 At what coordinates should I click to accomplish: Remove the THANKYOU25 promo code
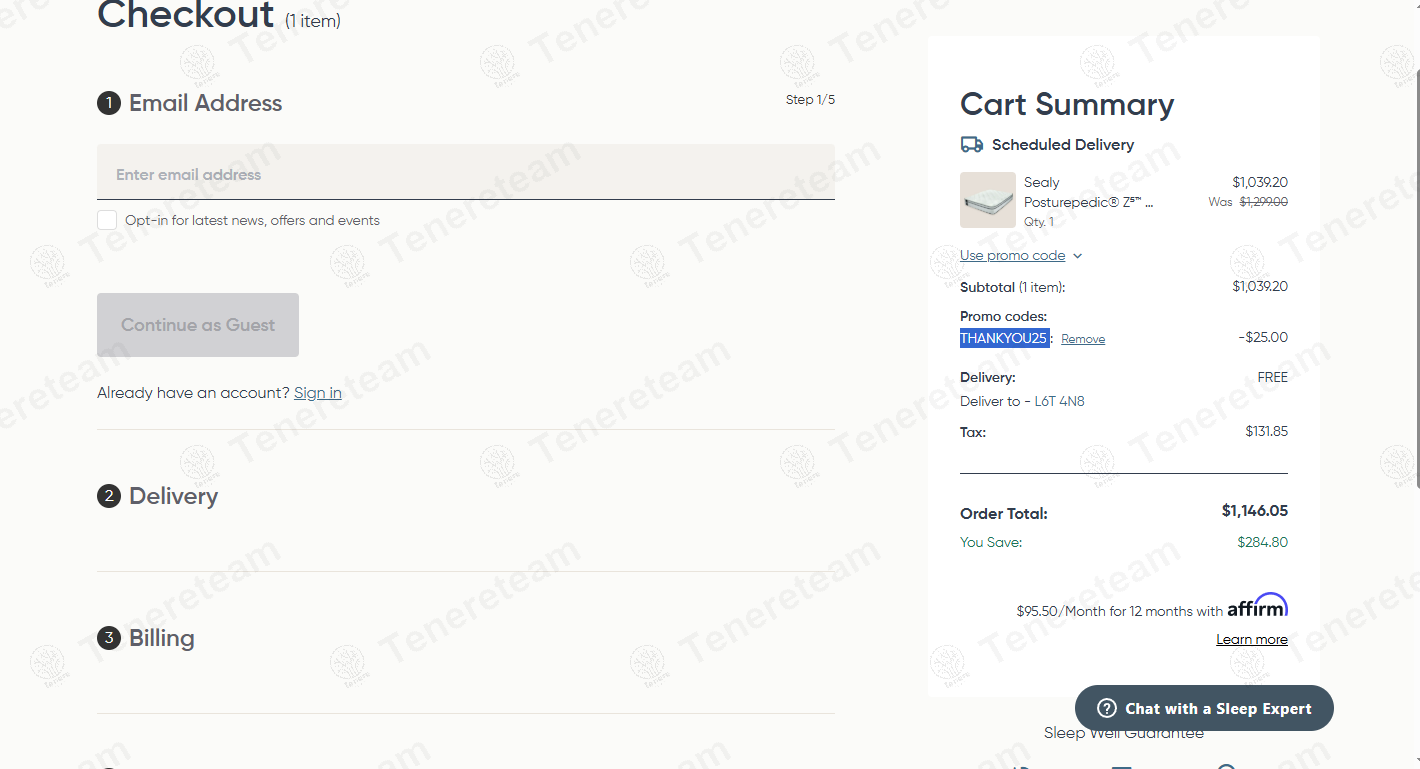(x=1083, y=339)
